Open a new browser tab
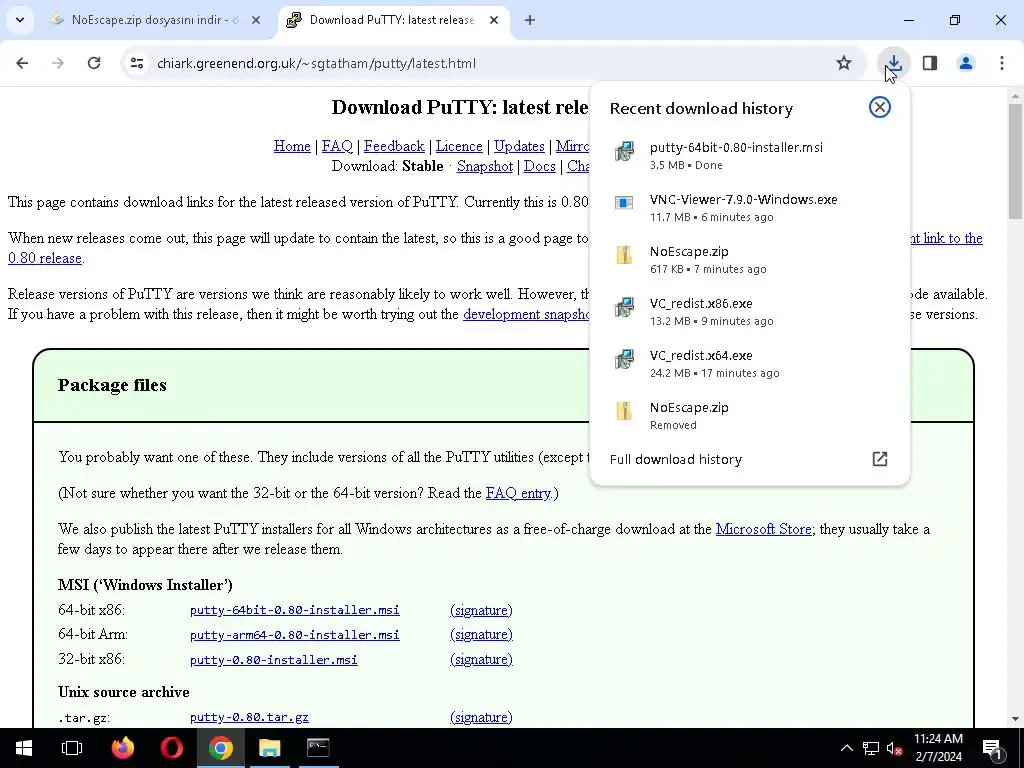The width and height of the screenshot is (1024, 768). click(x=530, y=20)
